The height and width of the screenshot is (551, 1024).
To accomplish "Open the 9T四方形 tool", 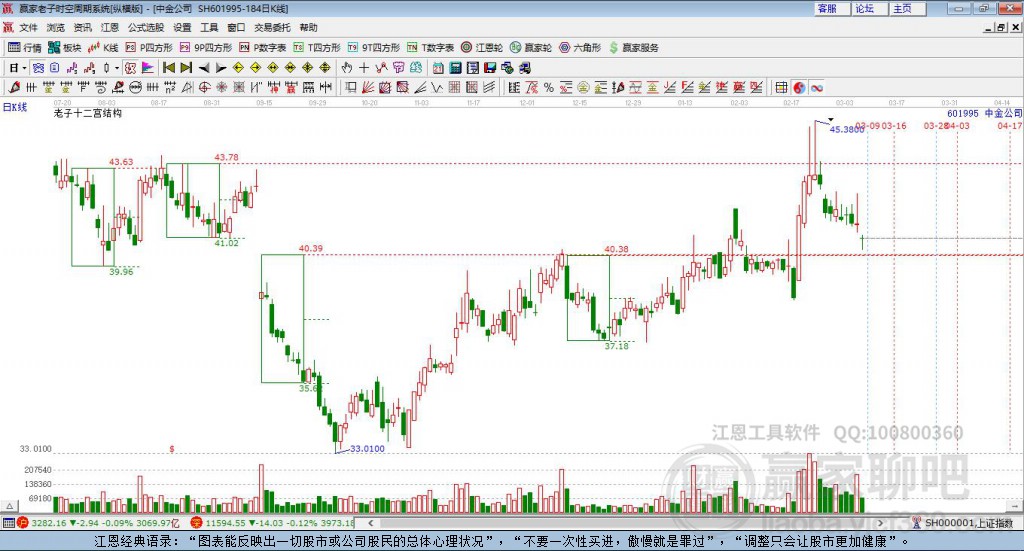I will tap(374, 48).
